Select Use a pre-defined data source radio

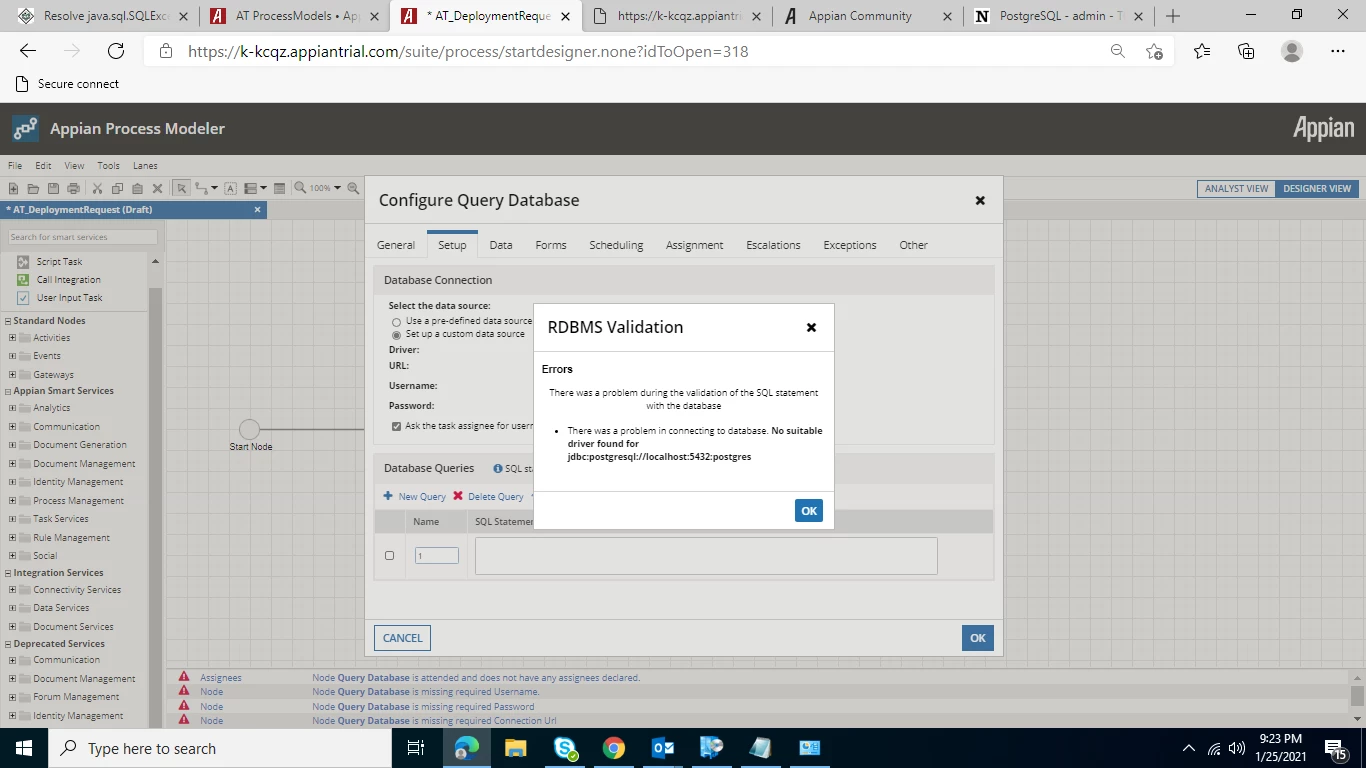396,322
